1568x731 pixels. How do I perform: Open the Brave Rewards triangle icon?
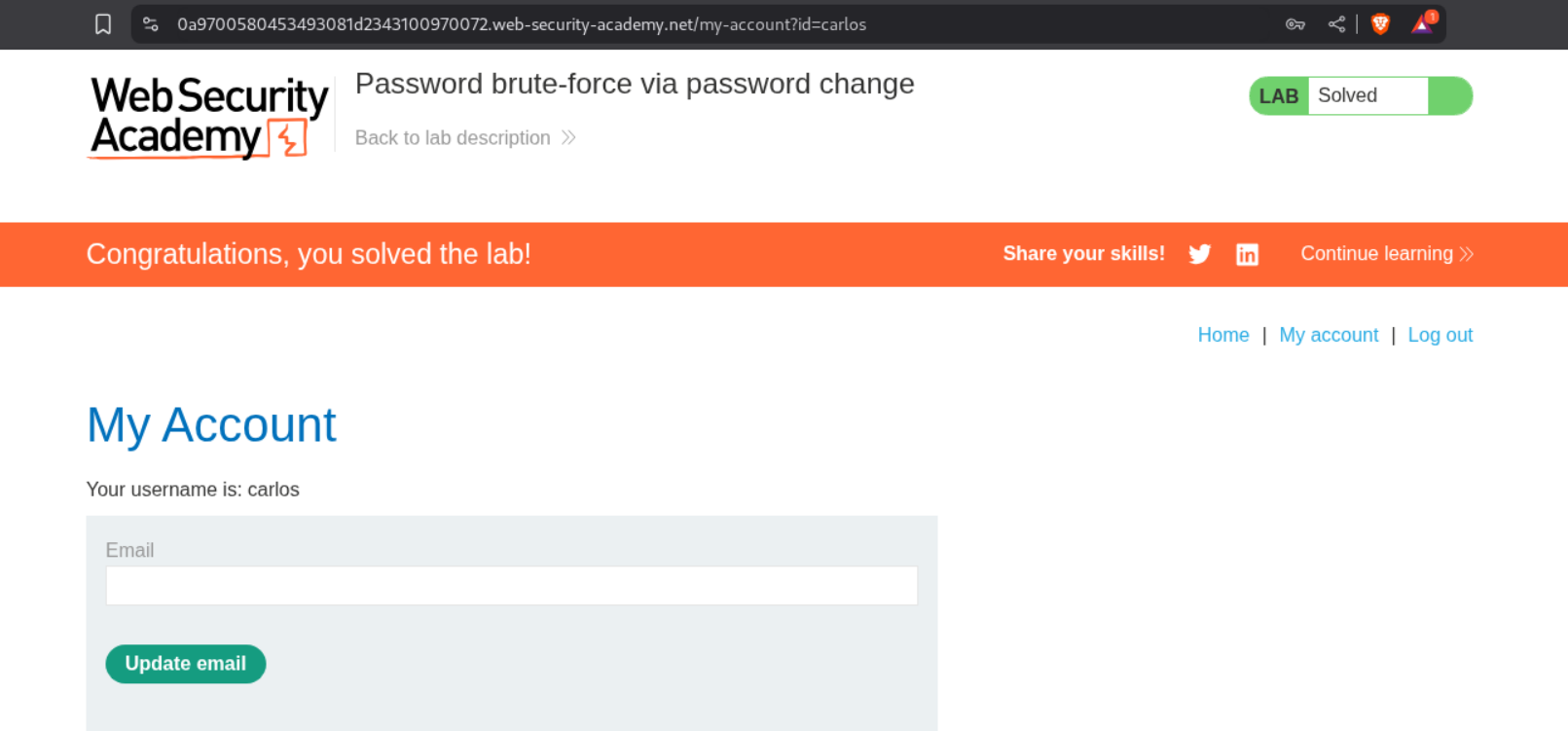pyautogui.click(x=1422, y=24)
